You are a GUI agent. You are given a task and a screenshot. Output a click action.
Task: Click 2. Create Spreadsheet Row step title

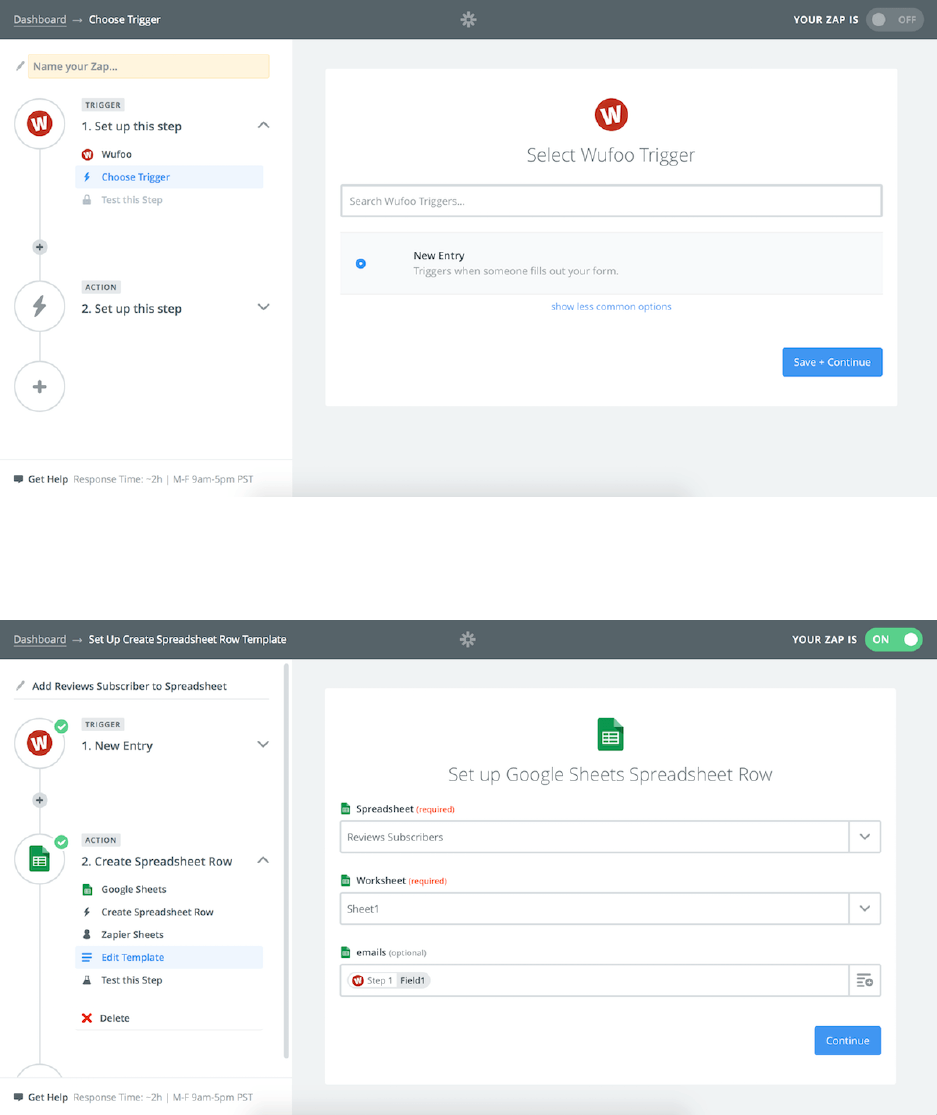[x=156, y=862]
